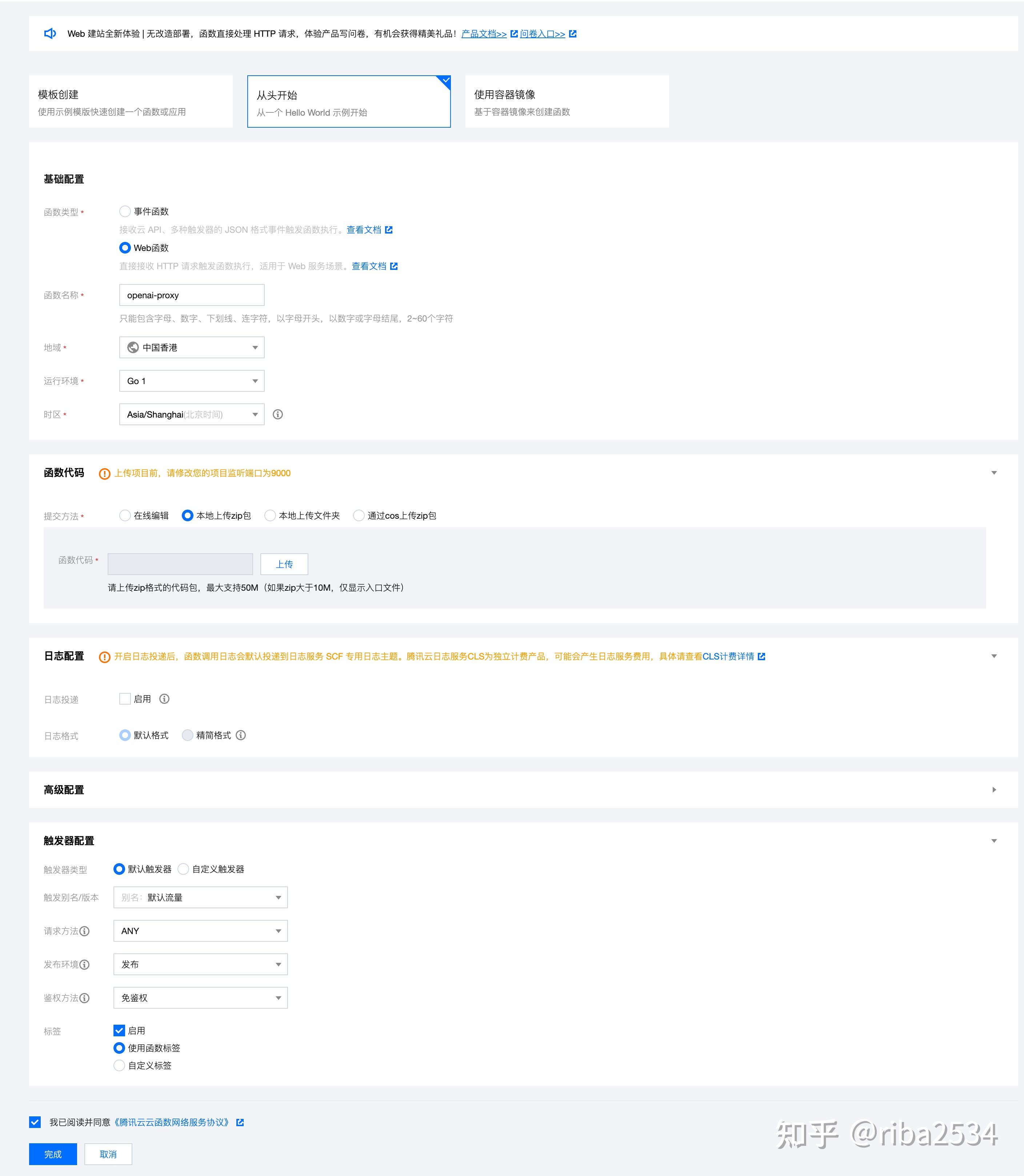
Task: Click the info icon next to timezone dropdown
Action: [278, 414]
